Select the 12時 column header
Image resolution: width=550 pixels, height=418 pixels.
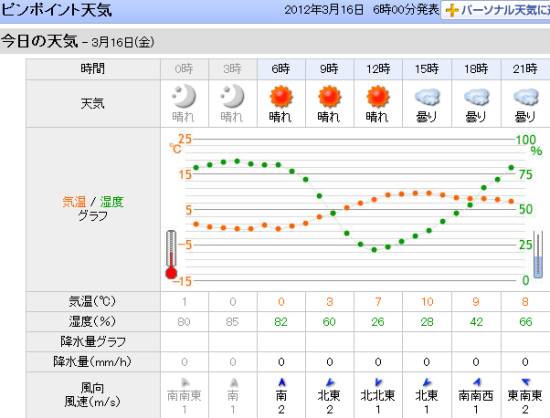point(378,69)
